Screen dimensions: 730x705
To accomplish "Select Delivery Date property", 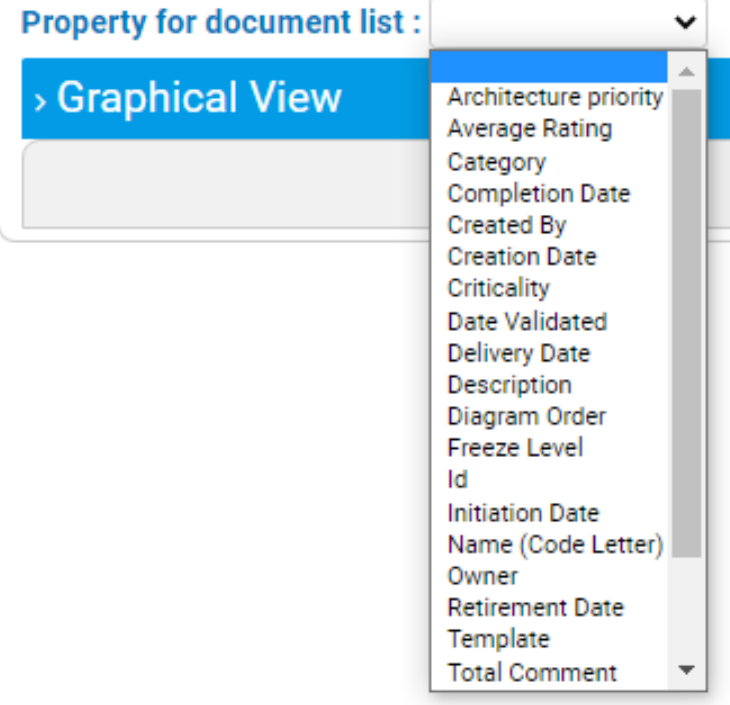I will (518, 353).
